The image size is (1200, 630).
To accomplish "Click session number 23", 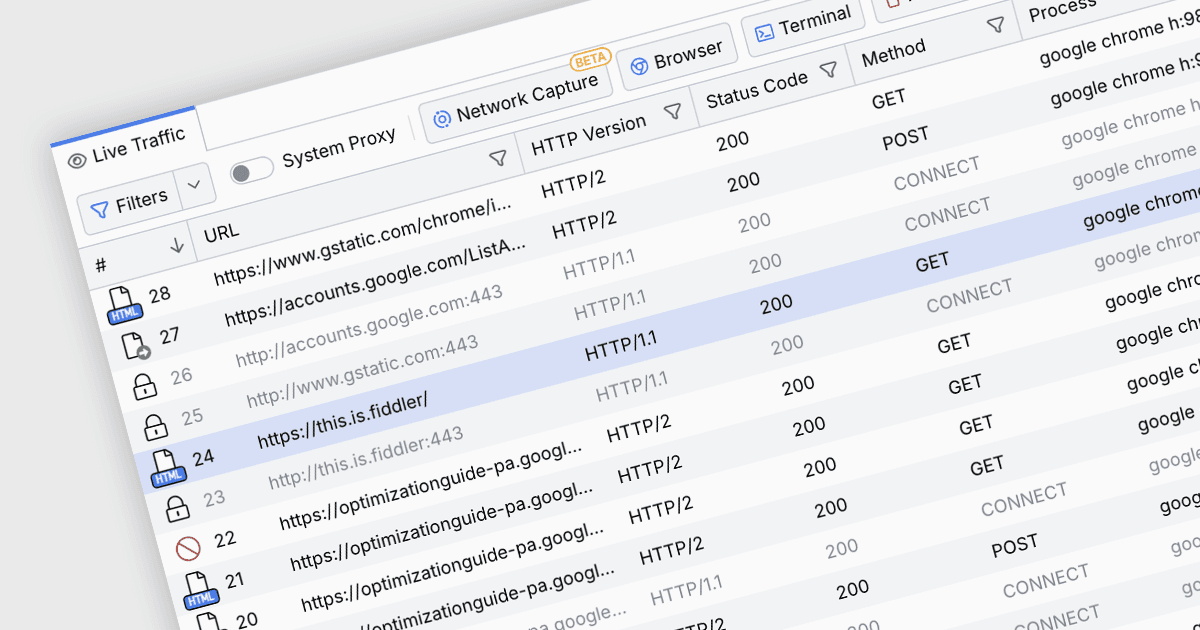I will tap(214, 498).
